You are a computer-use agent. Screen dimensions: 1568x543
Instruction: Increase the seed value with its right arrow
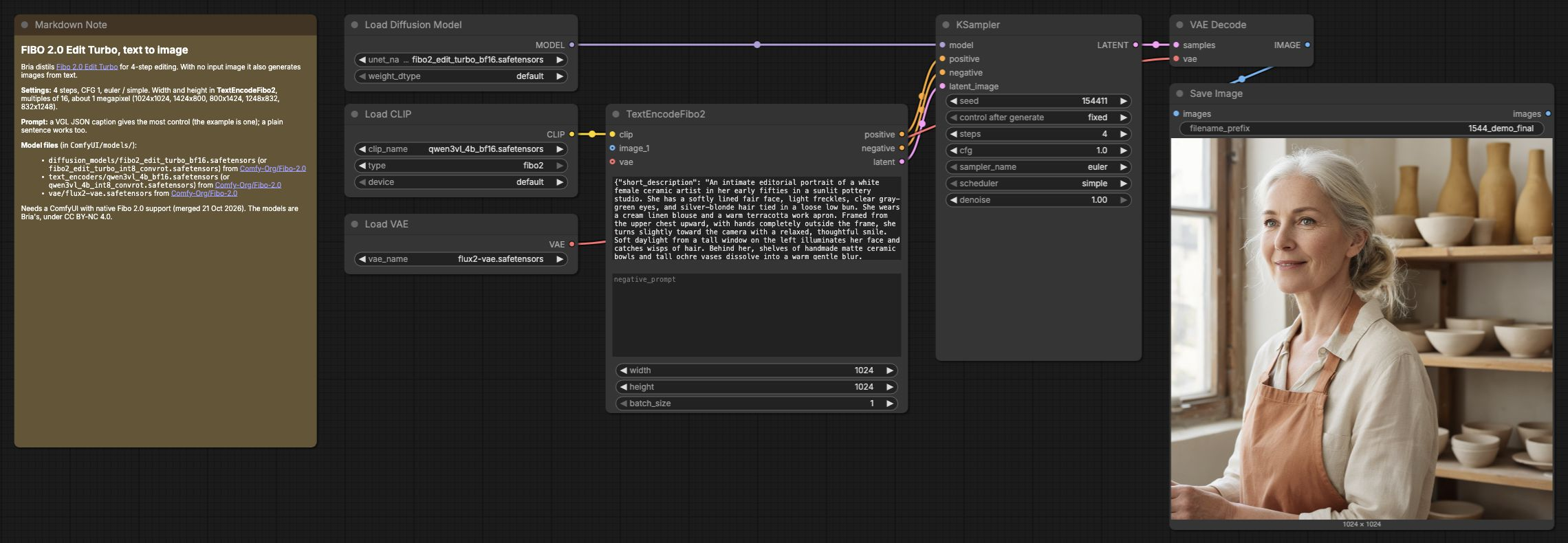(1124, 101)
